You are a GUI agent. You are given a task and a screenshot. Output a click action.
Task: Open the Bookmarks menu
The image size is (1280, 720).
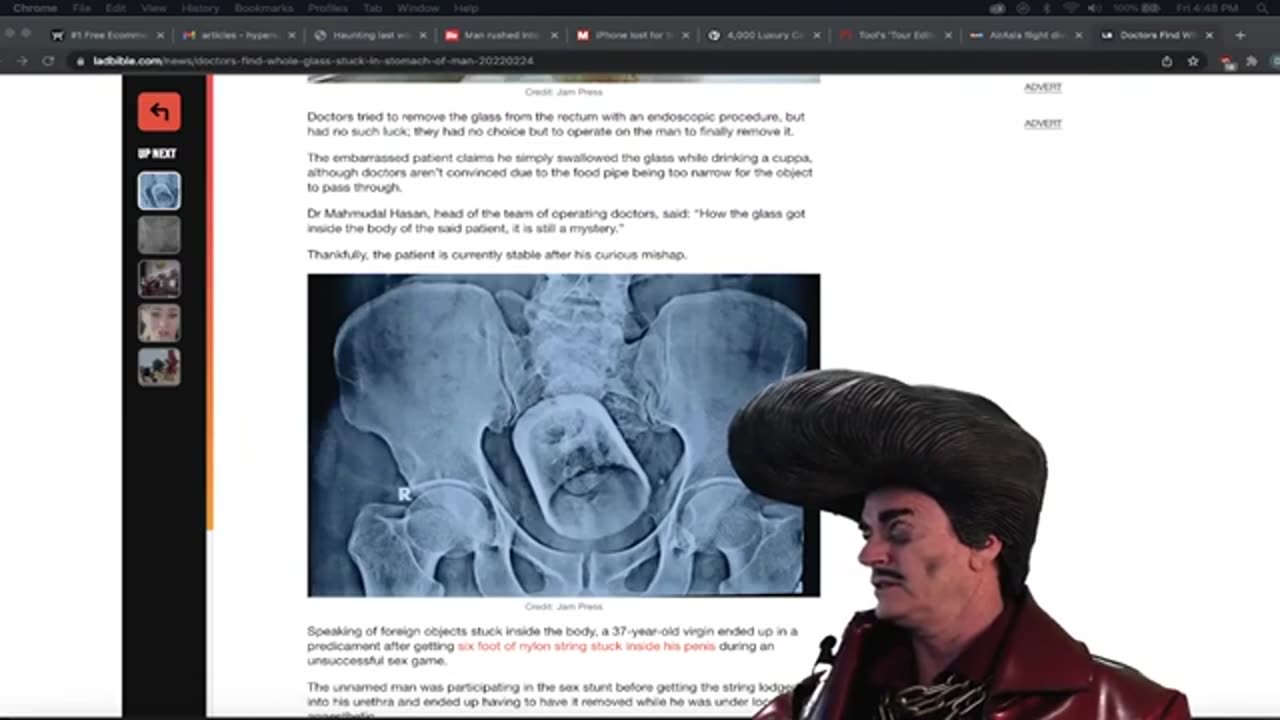(x=263, y=8)
